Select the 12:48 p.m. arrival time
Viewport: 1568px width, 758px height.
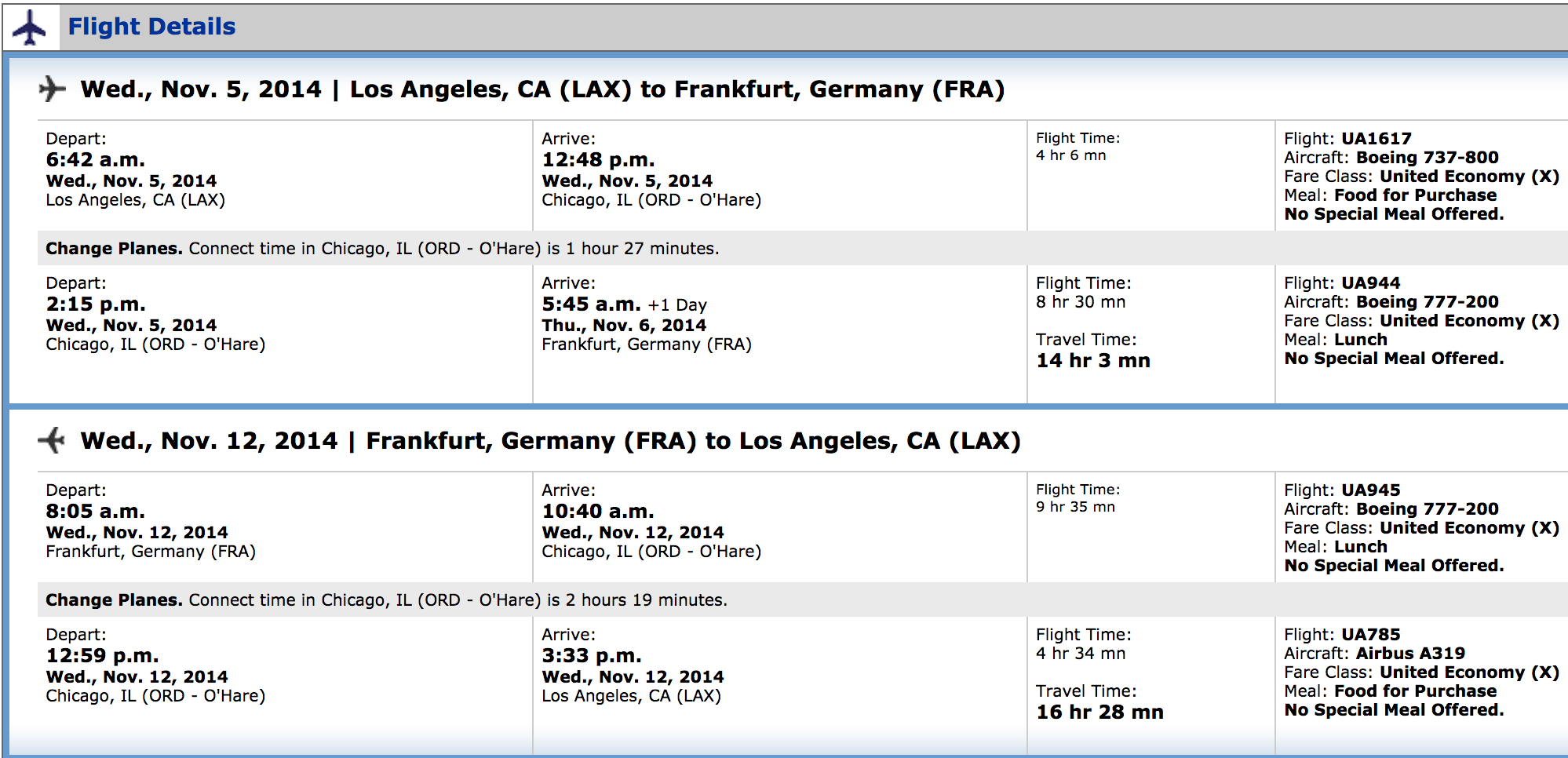tap(598, 160)
